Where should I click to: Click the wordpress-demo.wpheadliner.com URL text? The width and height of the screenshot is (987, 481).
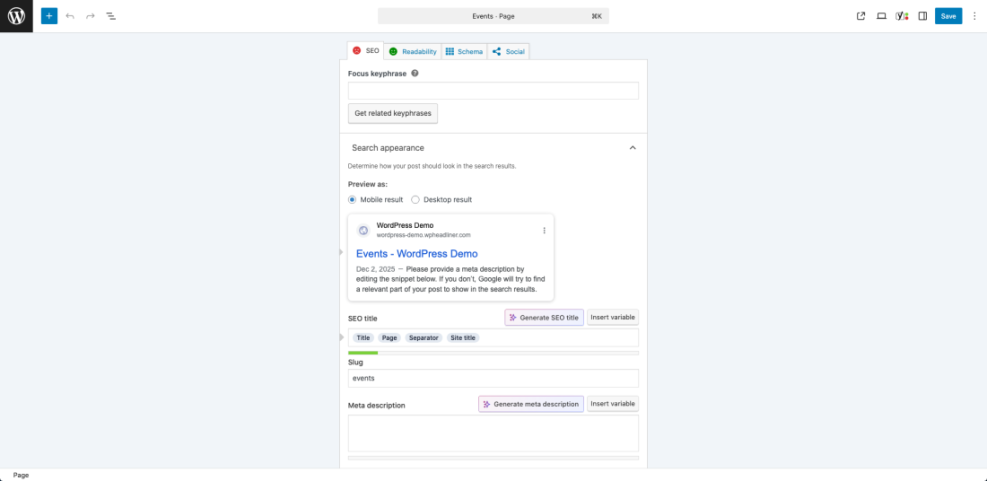tap(423, 235)
